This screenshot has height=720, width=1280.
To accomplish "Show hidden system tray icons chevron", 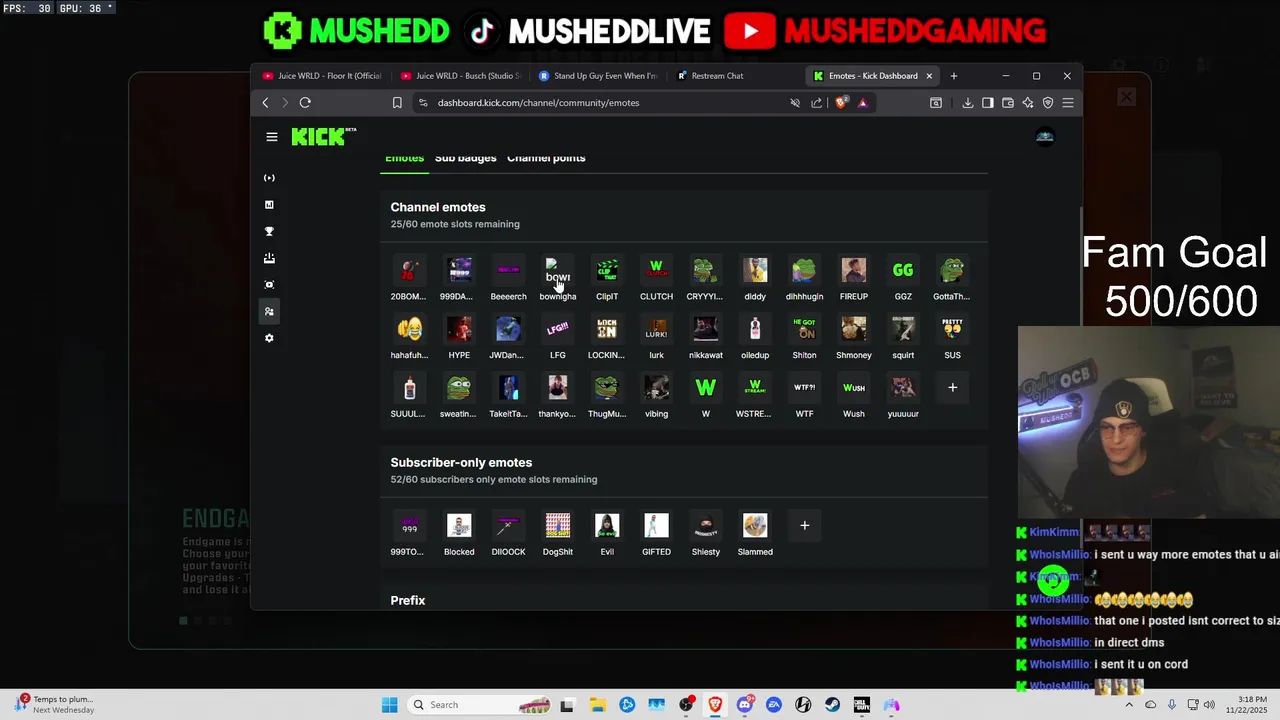I will pos(1129,705).
